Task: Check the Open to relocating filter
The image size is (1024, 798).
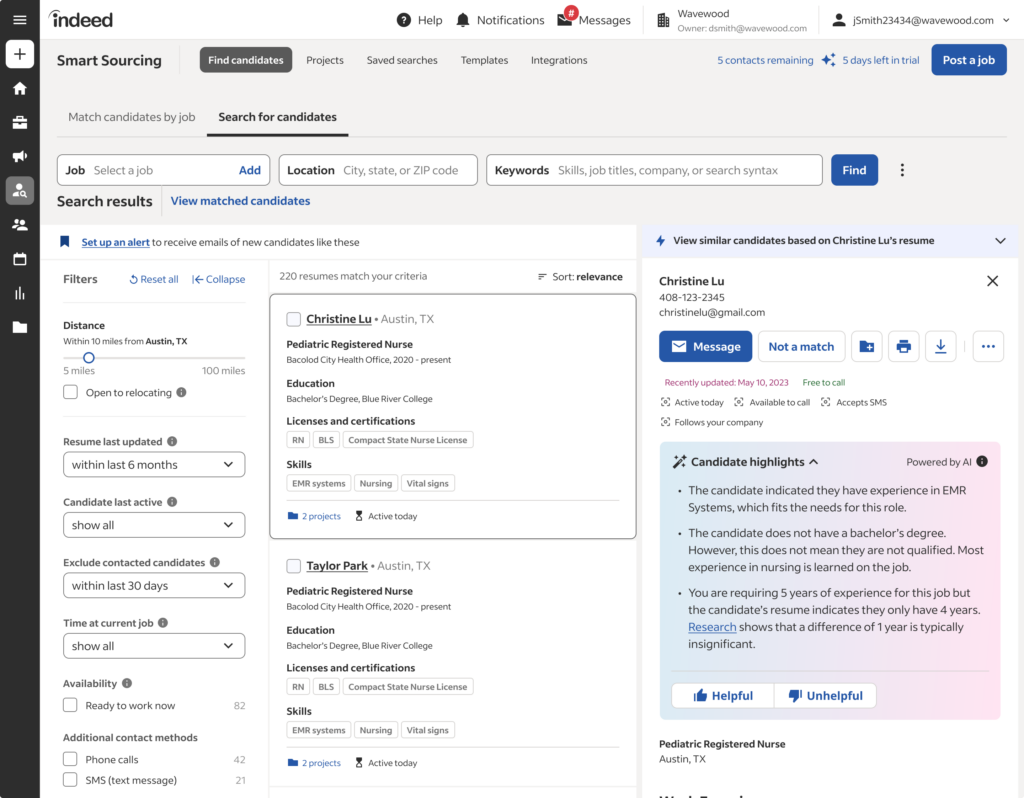Action: click(70, 391)
